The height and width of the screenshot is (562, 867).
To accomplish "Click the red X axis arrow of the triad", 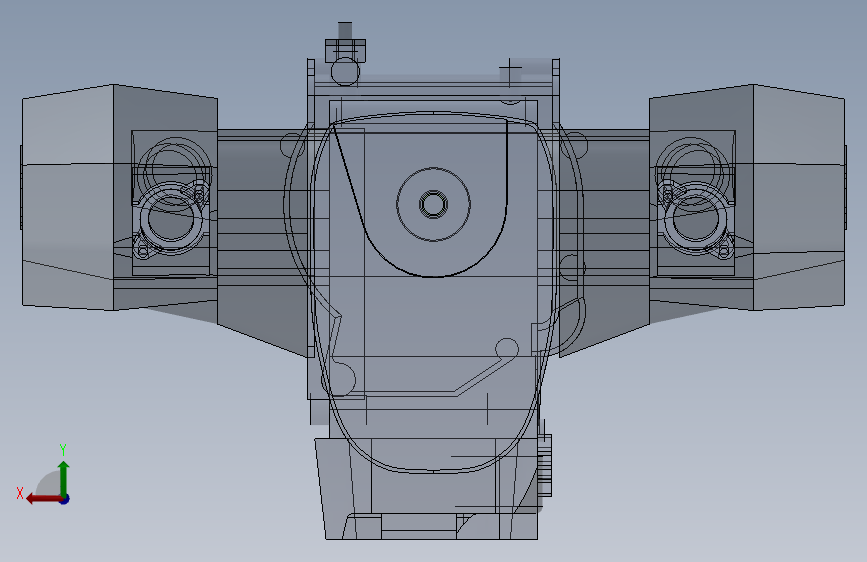I will 43,499.
